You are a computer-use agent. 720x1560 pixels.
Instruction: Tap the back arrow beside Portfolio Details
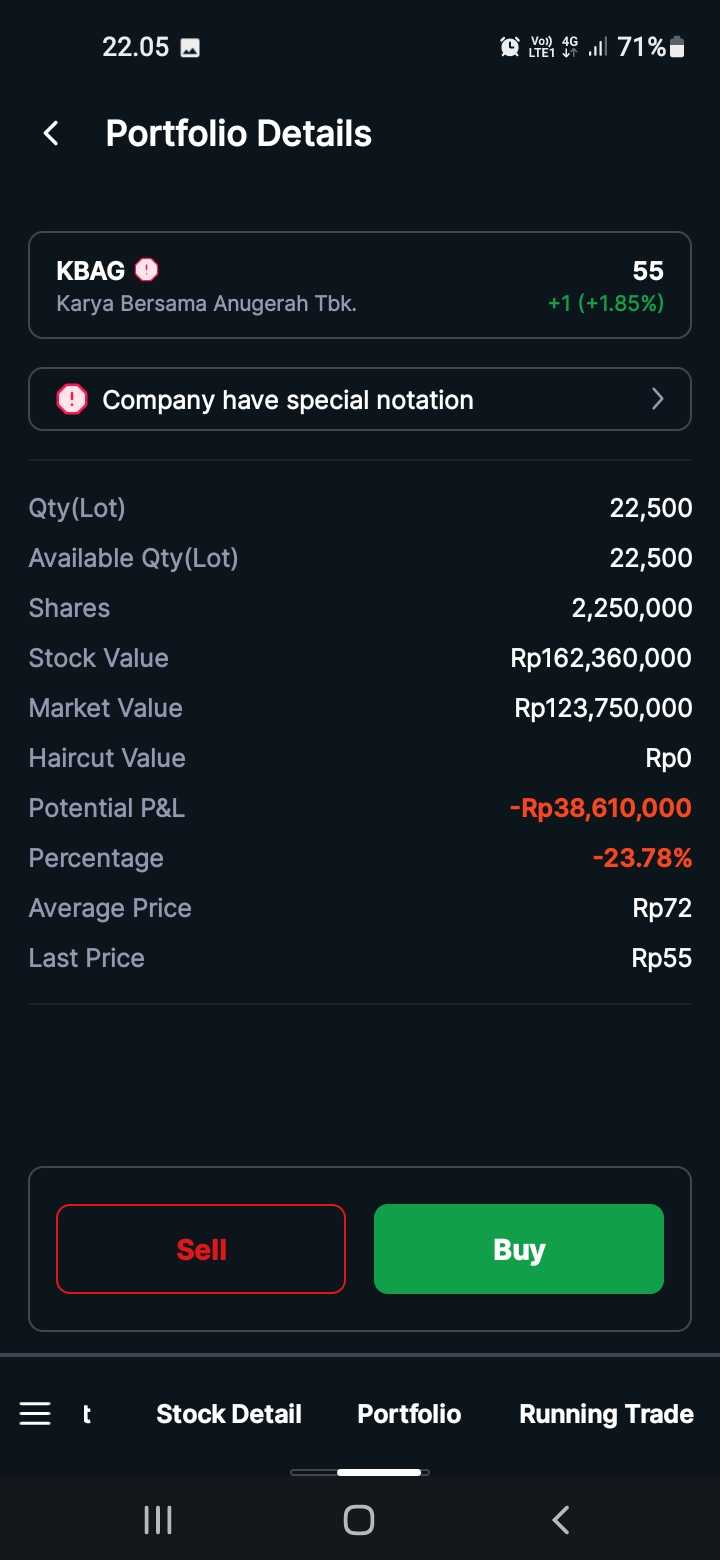pyautogui.click(x=51, y=133)
